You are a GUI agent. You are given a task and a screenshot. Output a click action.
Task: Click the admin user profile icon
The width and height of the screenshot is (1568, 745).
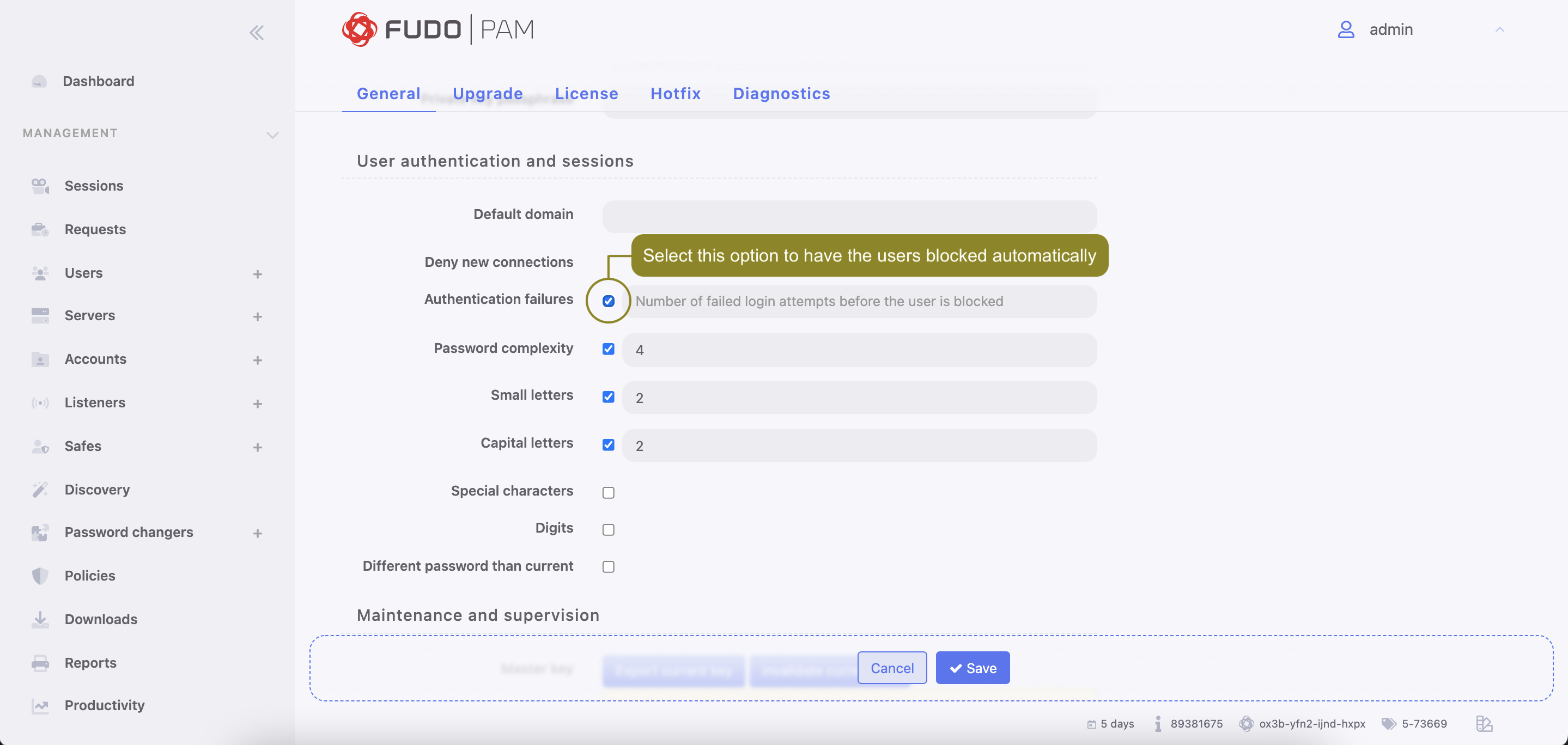[x=1345, y=29]
